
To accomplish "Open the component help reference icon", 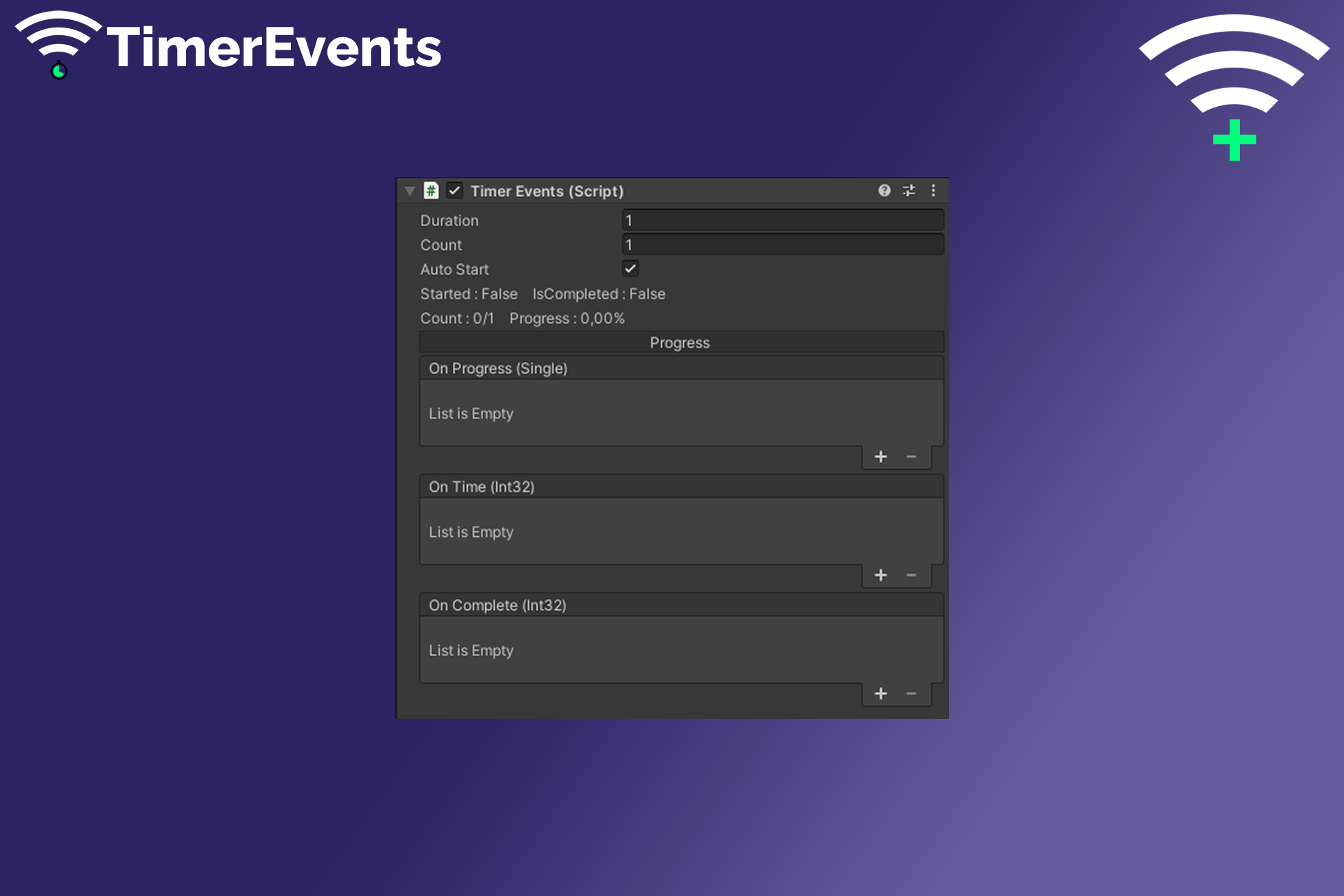I will tap(884, 191).
